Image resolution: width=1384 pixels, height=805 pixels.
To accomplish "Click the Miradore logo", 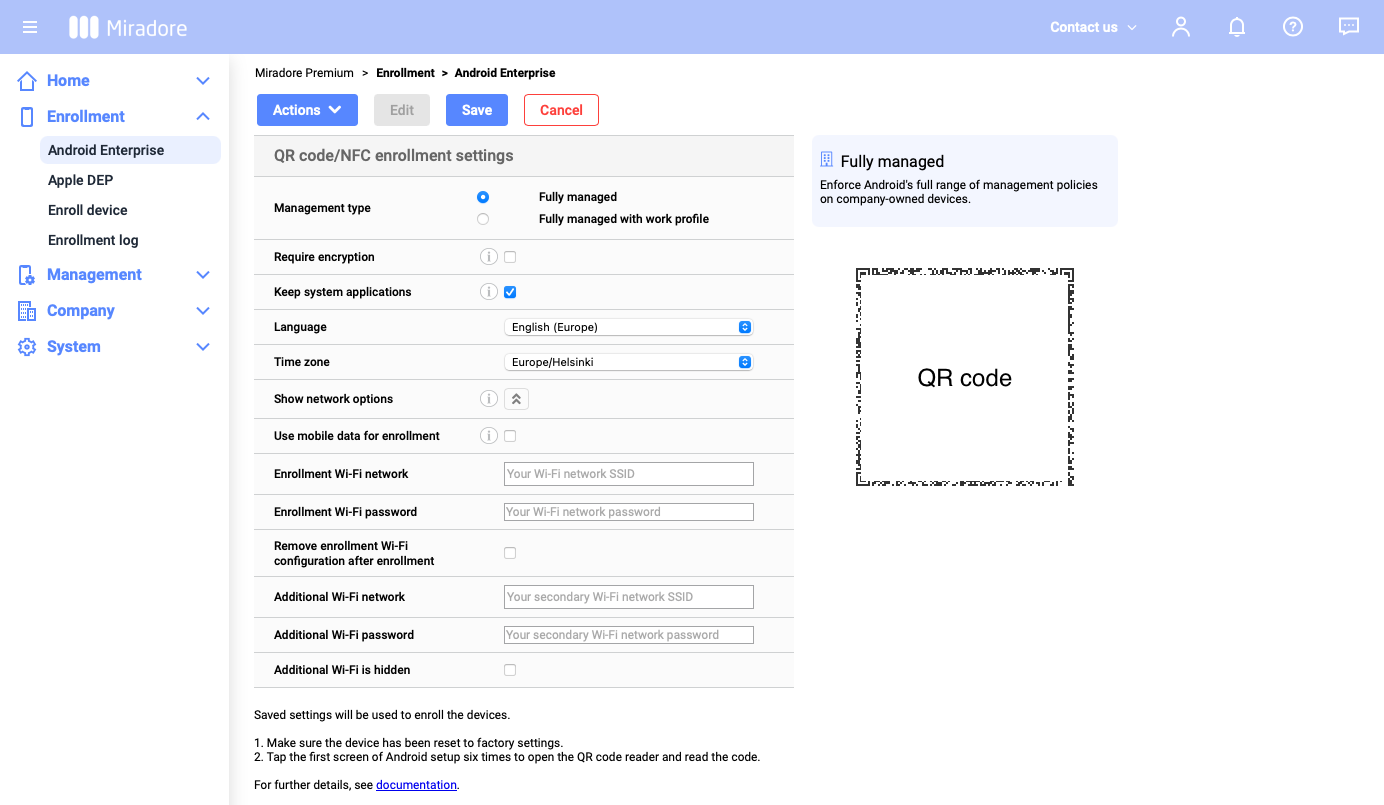I will point(127,27).
